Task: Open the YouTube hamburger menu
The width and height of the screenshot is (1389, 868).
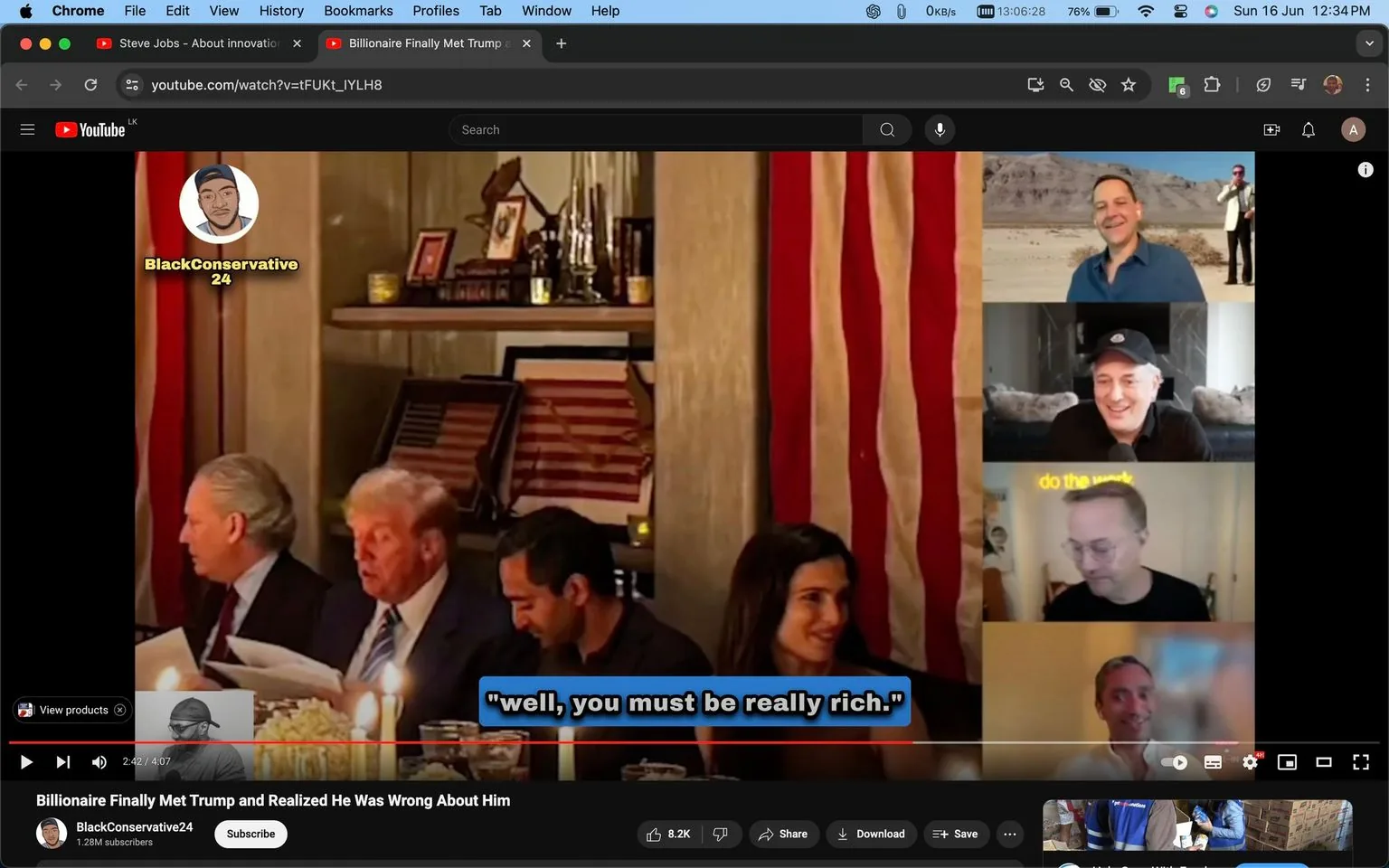Action: 27,129
